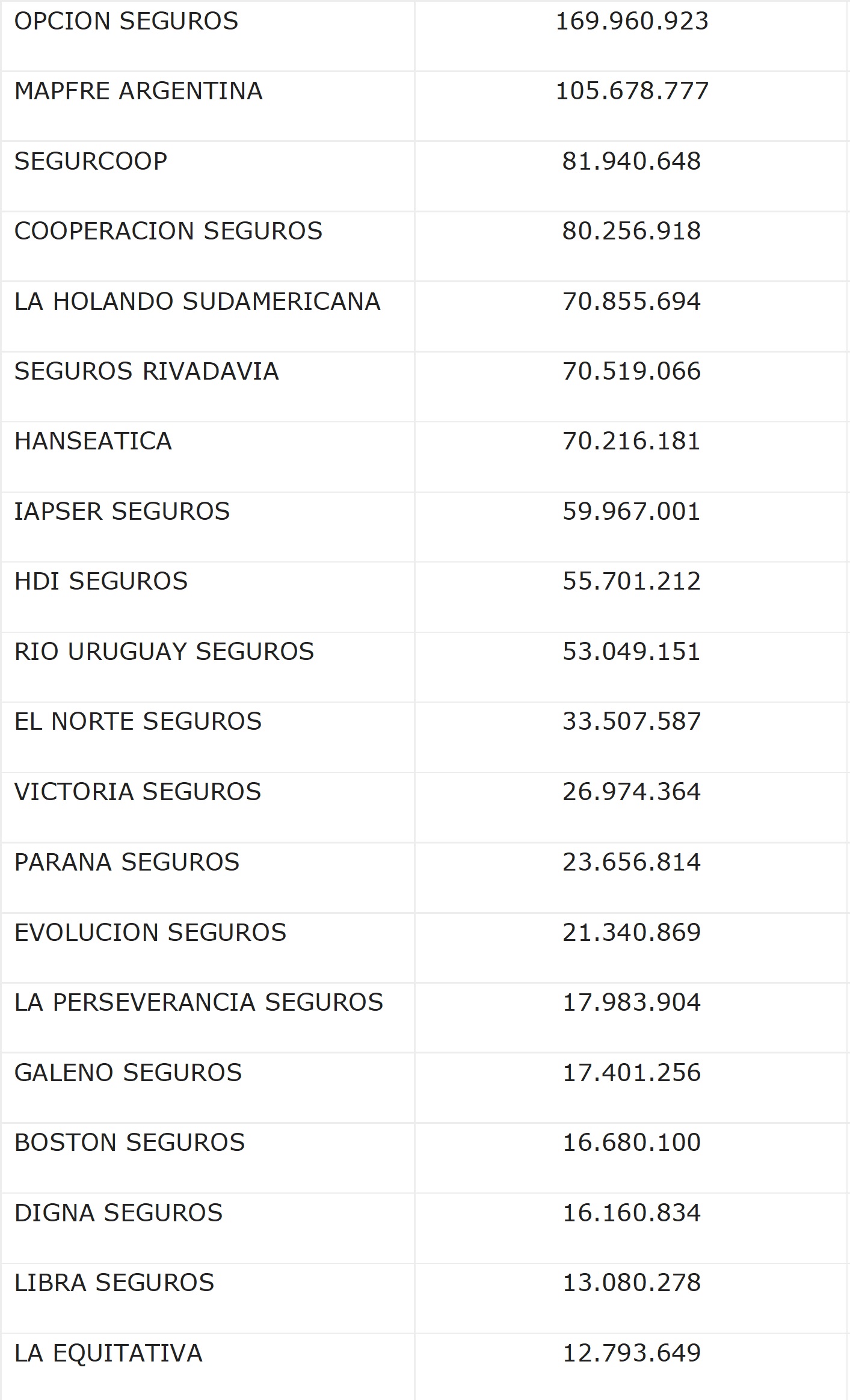Select the SEGUROS RIVADAVIA value 70.519.066
The width and height of the screenshot is (850, 1400).
pos(632,371)
